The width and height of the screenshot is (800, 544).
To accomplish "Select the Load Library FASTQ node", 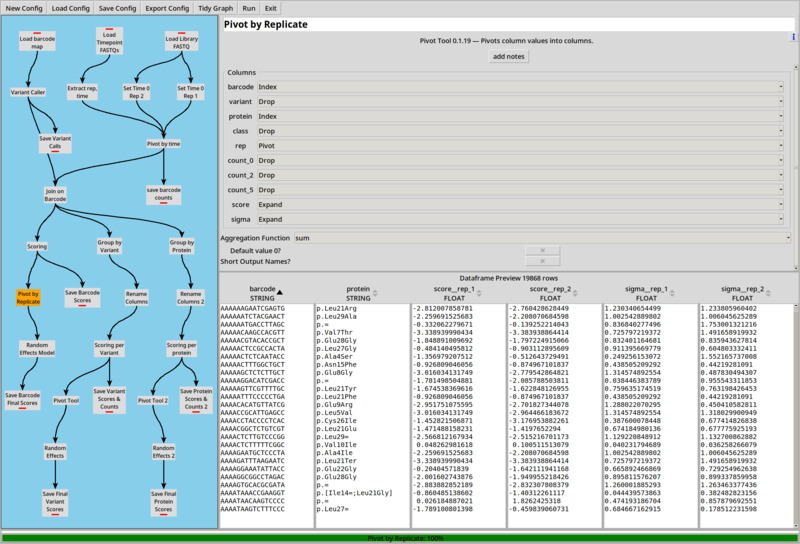I will coord(181,42).
